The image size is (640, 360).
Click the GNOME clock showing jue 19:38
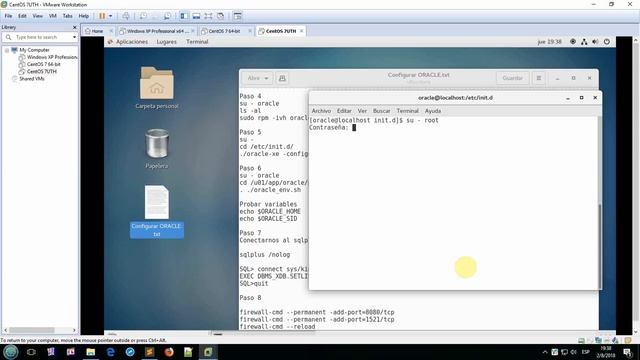click(x=549, y=42)
